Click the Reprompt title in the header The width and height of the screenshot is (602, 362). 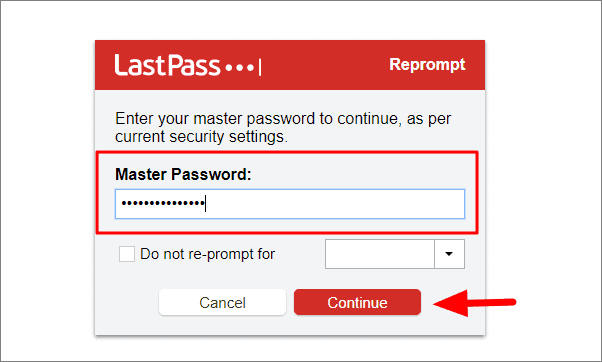(x=427, y=64)
